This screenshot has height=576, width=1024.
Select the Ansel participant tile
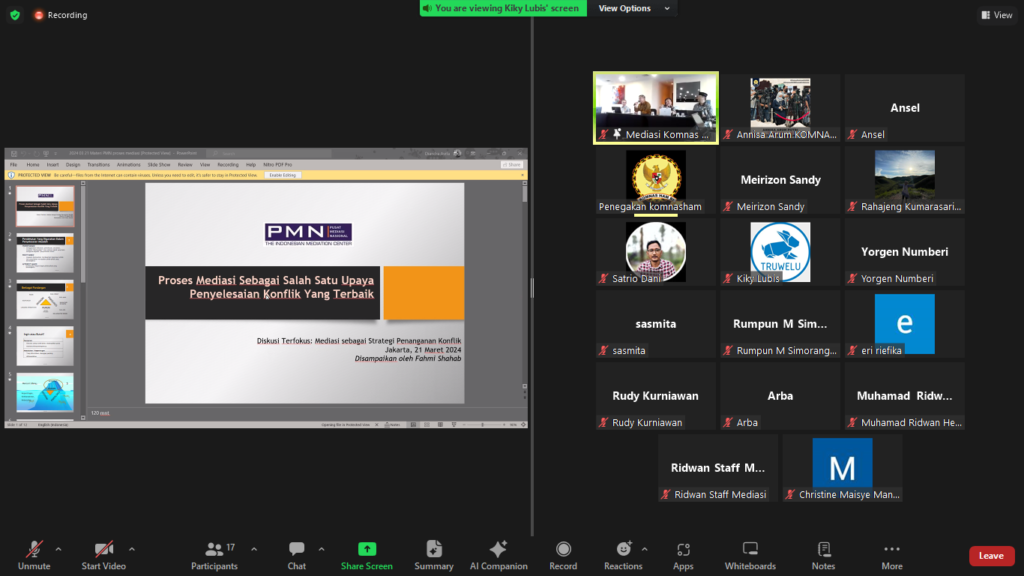(904, 108)
